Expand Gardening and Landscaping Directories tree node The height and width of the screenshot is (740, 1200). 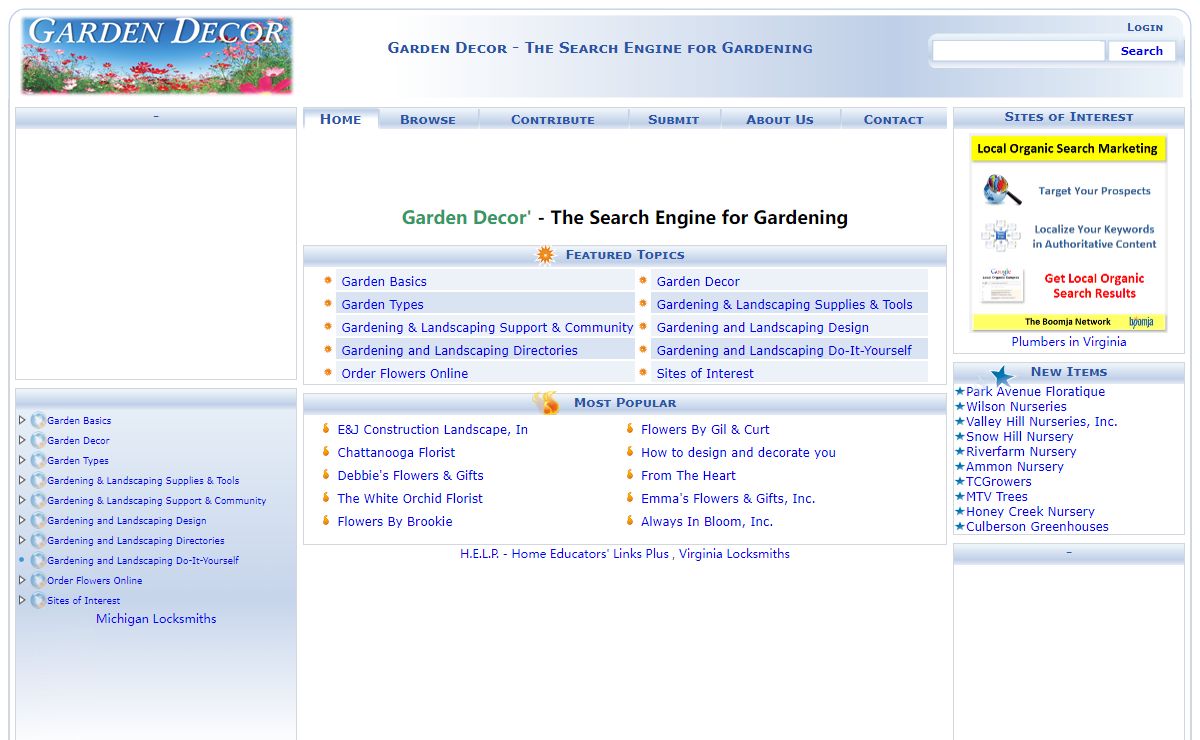22,540
